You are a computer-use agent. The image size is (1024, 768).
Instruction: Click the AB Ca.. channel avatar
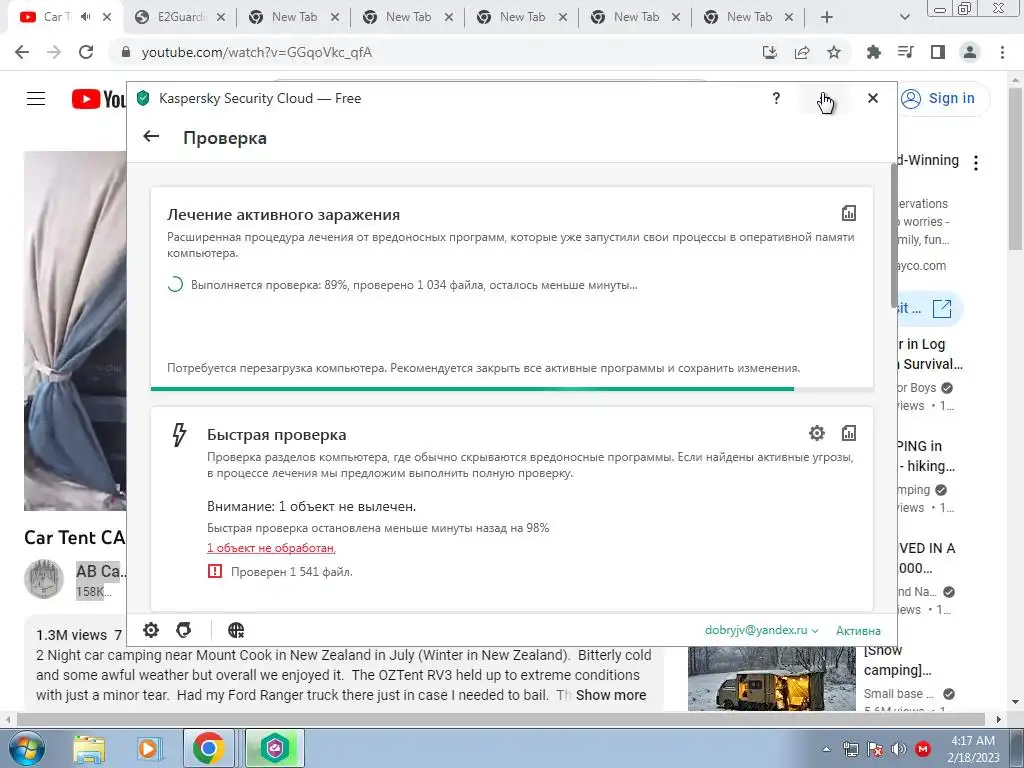click(44, 579)
